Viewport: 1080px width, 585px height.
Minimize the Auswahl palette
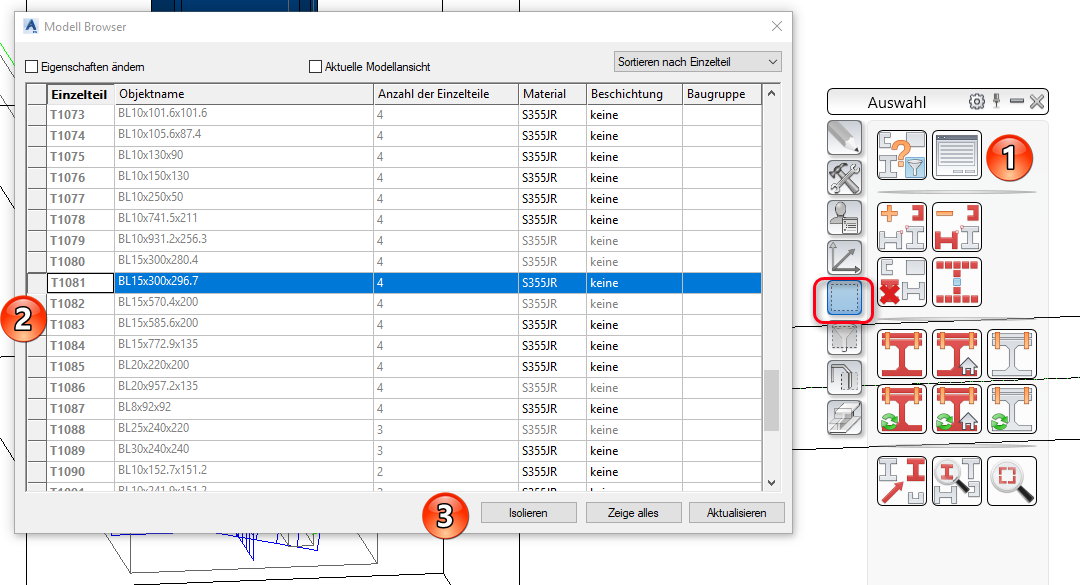[x=1017, y=102]
